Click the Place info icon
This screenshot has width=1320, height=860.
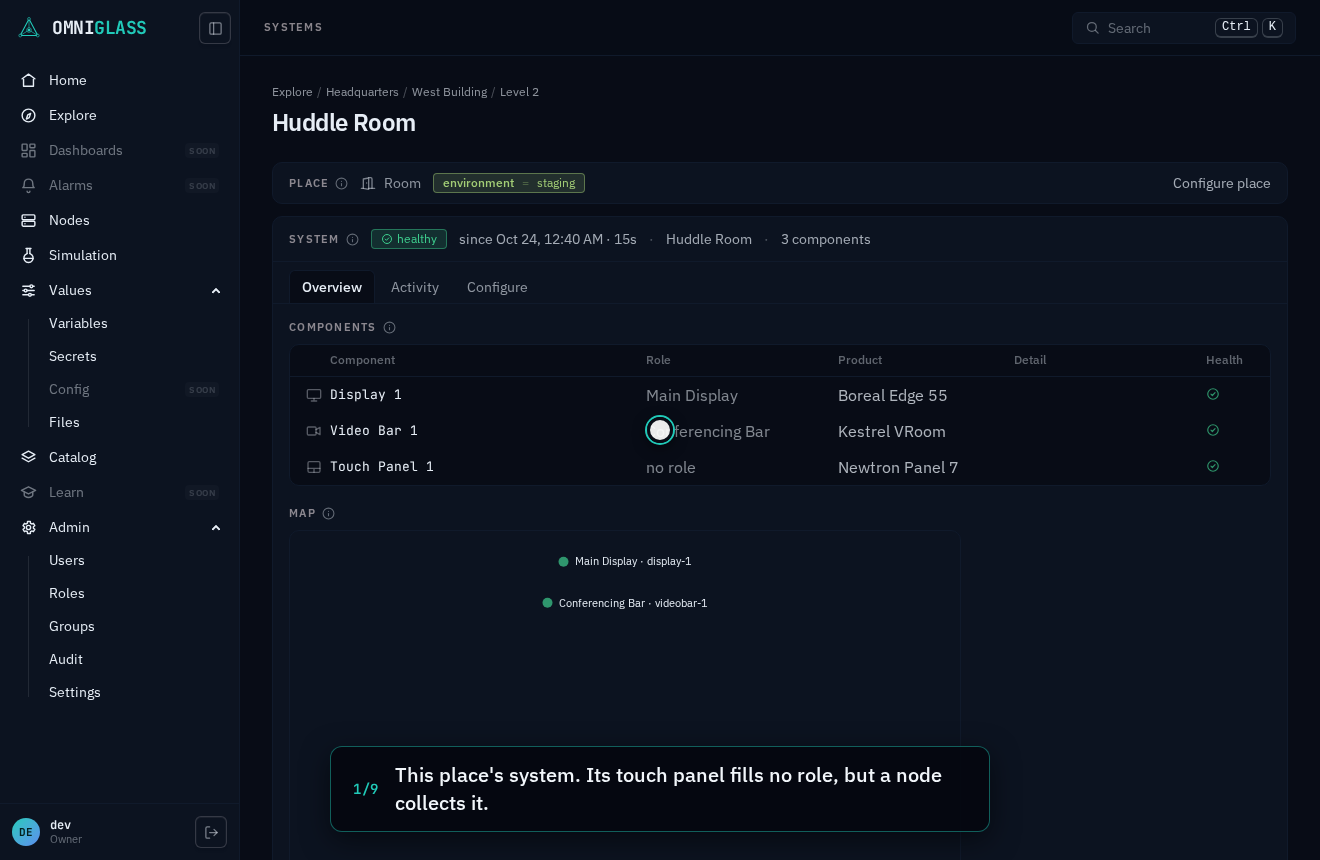(x=341, y=183)
